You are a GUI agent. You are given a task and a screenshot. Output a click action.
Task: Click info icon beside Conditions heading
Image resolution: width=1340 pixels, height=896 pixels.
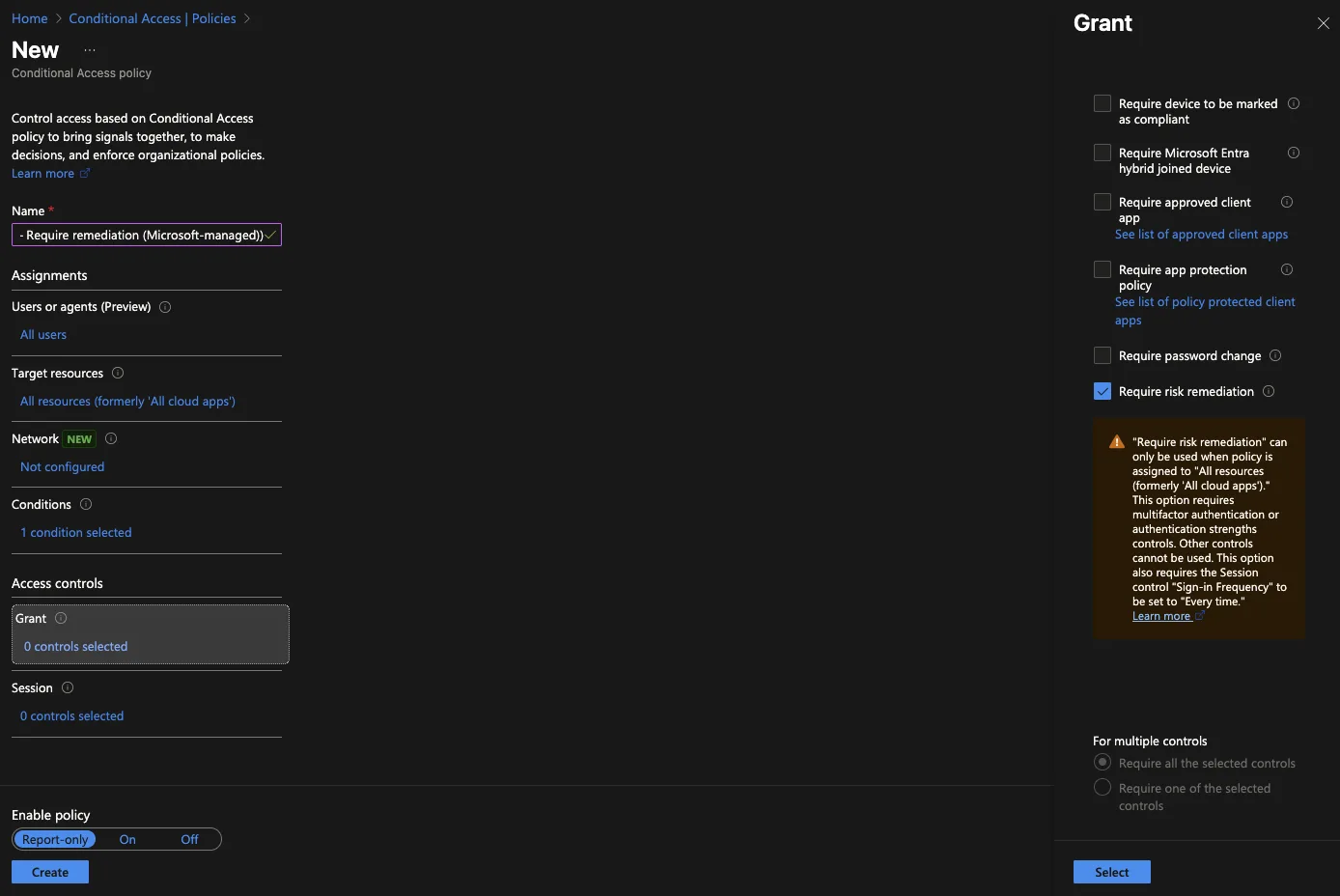tap(86, 504)
